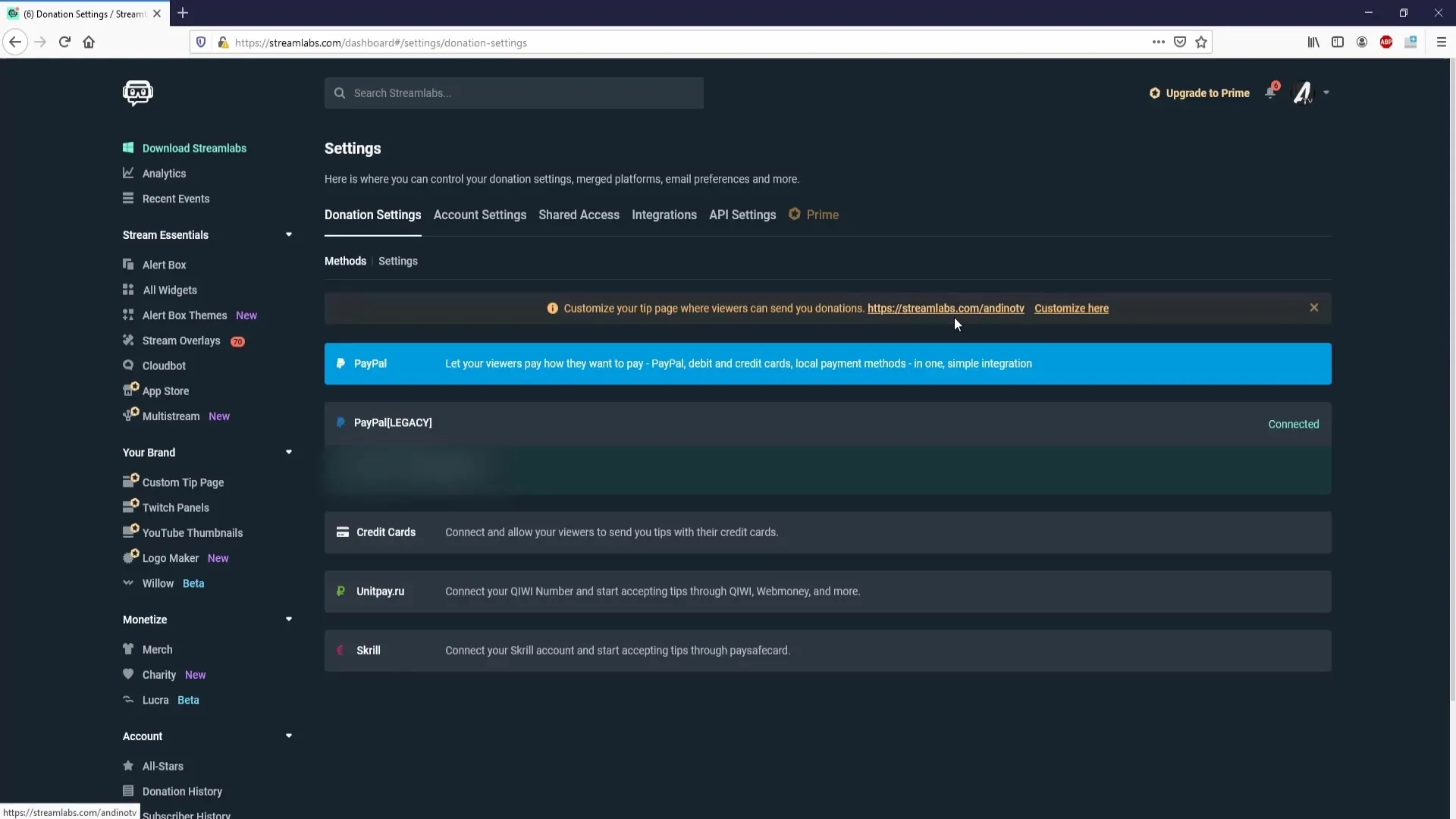Viewport: 1456px width, 819px height.
Task: Collapse the Account section
Action: pyautogui.click(x=289, y=736)
